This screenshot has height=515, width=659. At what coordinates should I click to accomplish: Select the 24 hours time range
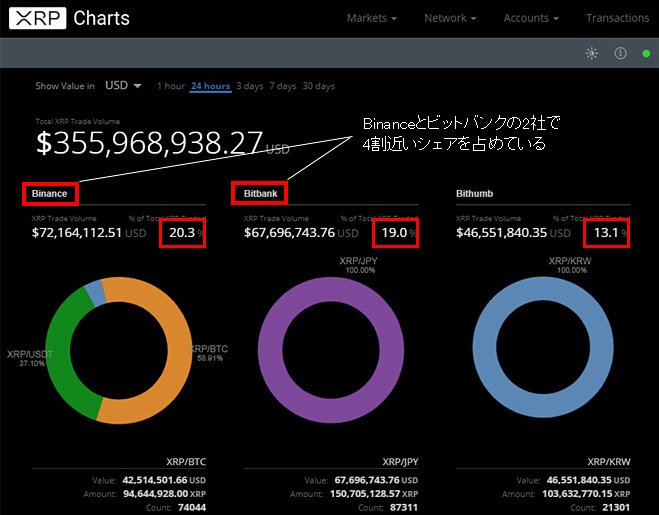[x=211, y=86]
